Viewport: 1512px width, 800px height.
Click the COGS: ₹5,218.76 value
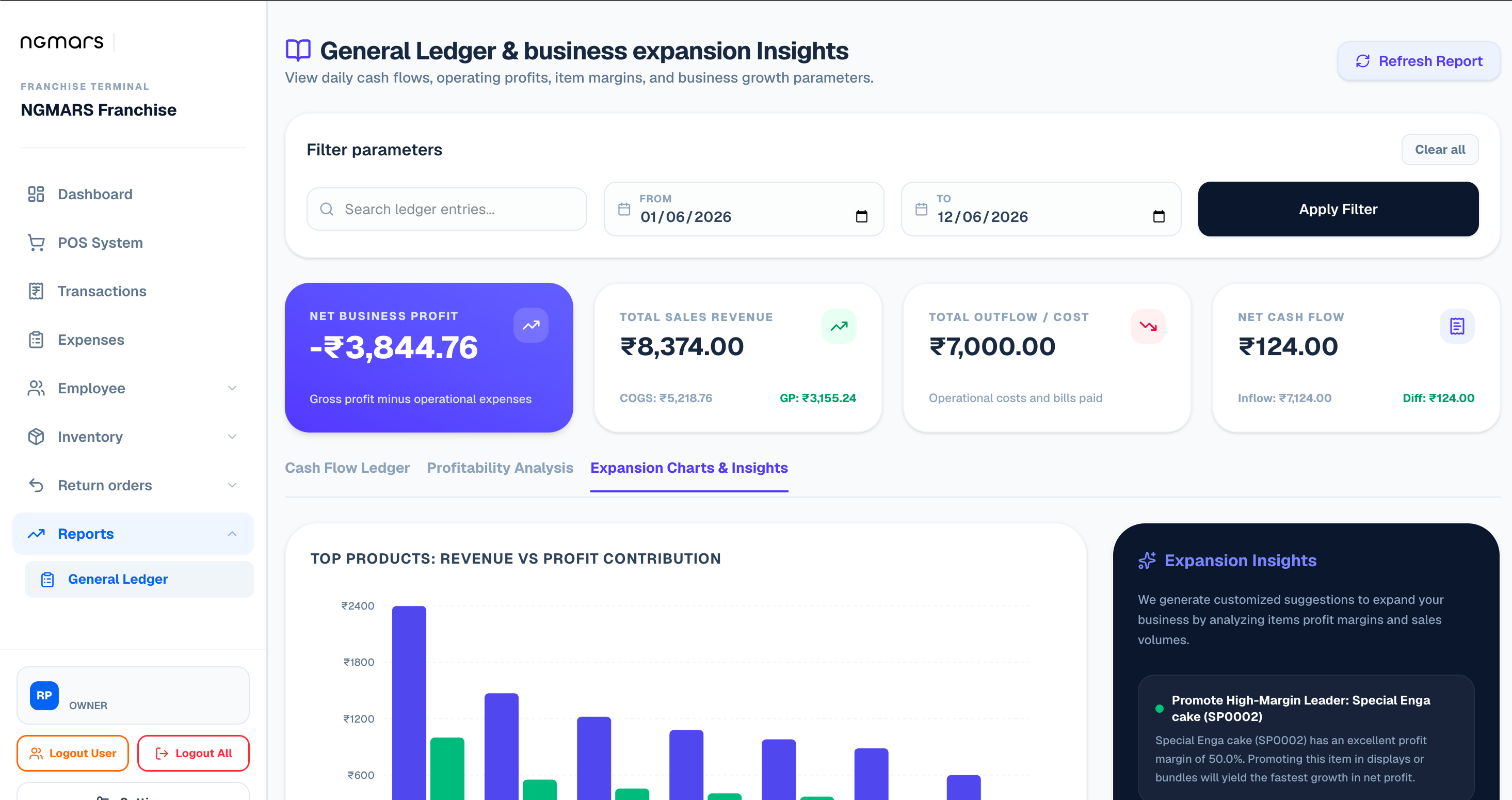pyautogui.click(x=666, y=398)
